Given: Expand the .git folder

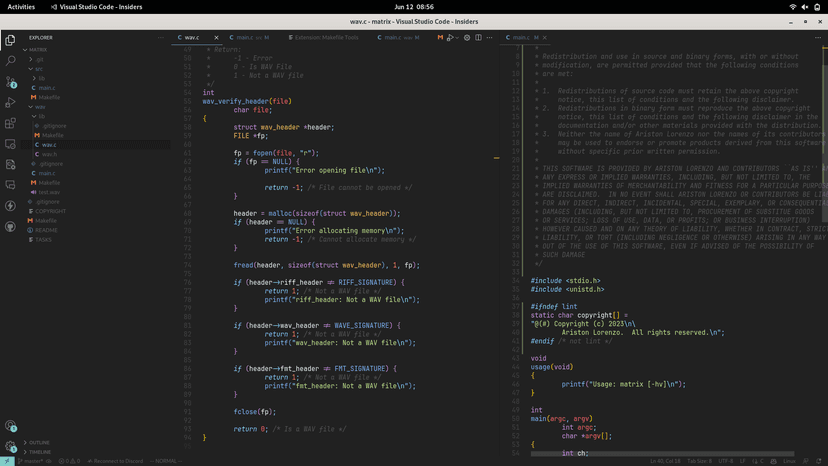Looking at the screenshot, I should pos(39,59).
